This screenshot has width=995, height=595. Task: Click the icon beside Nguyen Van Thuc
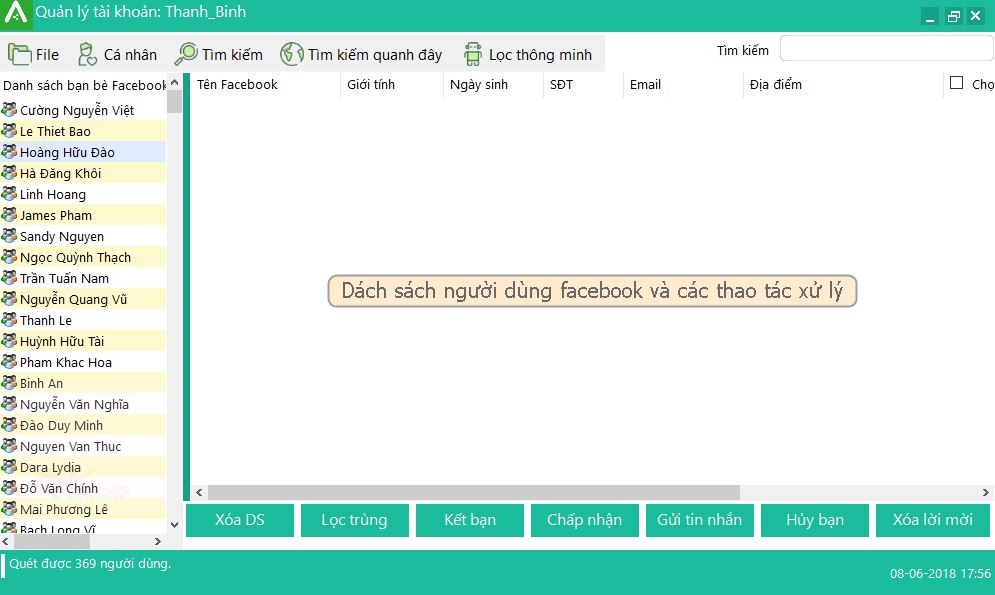click(9, 445)
